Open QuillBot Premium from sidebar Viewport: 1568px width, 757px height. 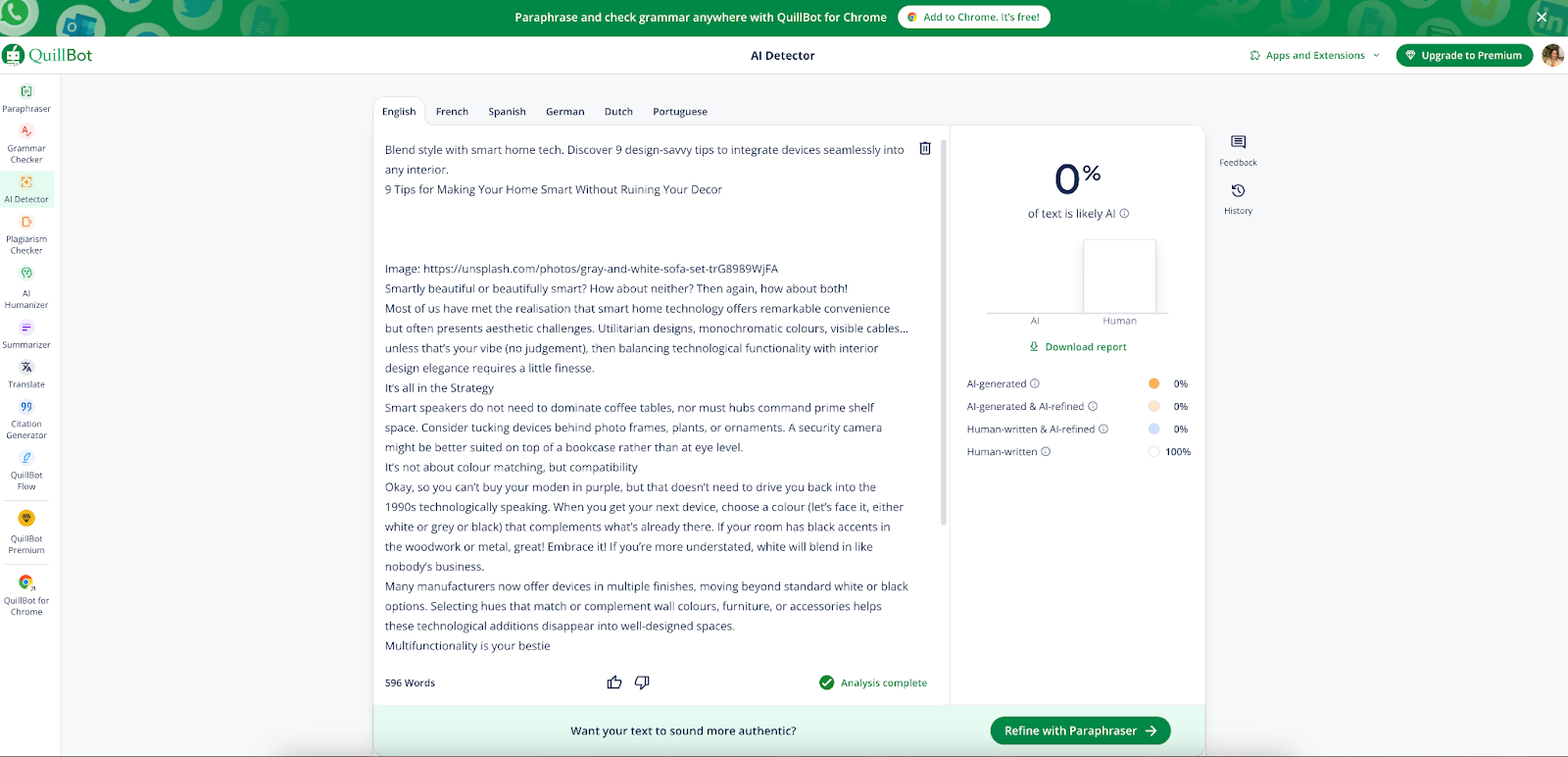click(26, 532)
